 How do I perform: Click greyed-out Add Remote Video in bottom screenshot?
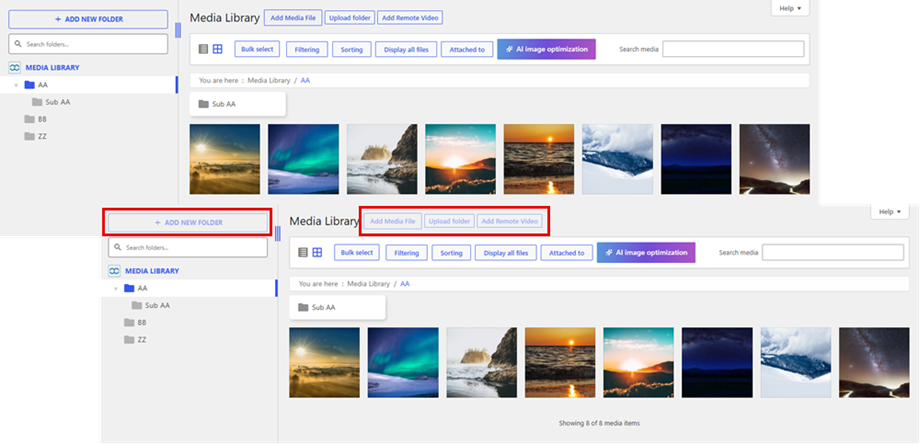(510, 221)
